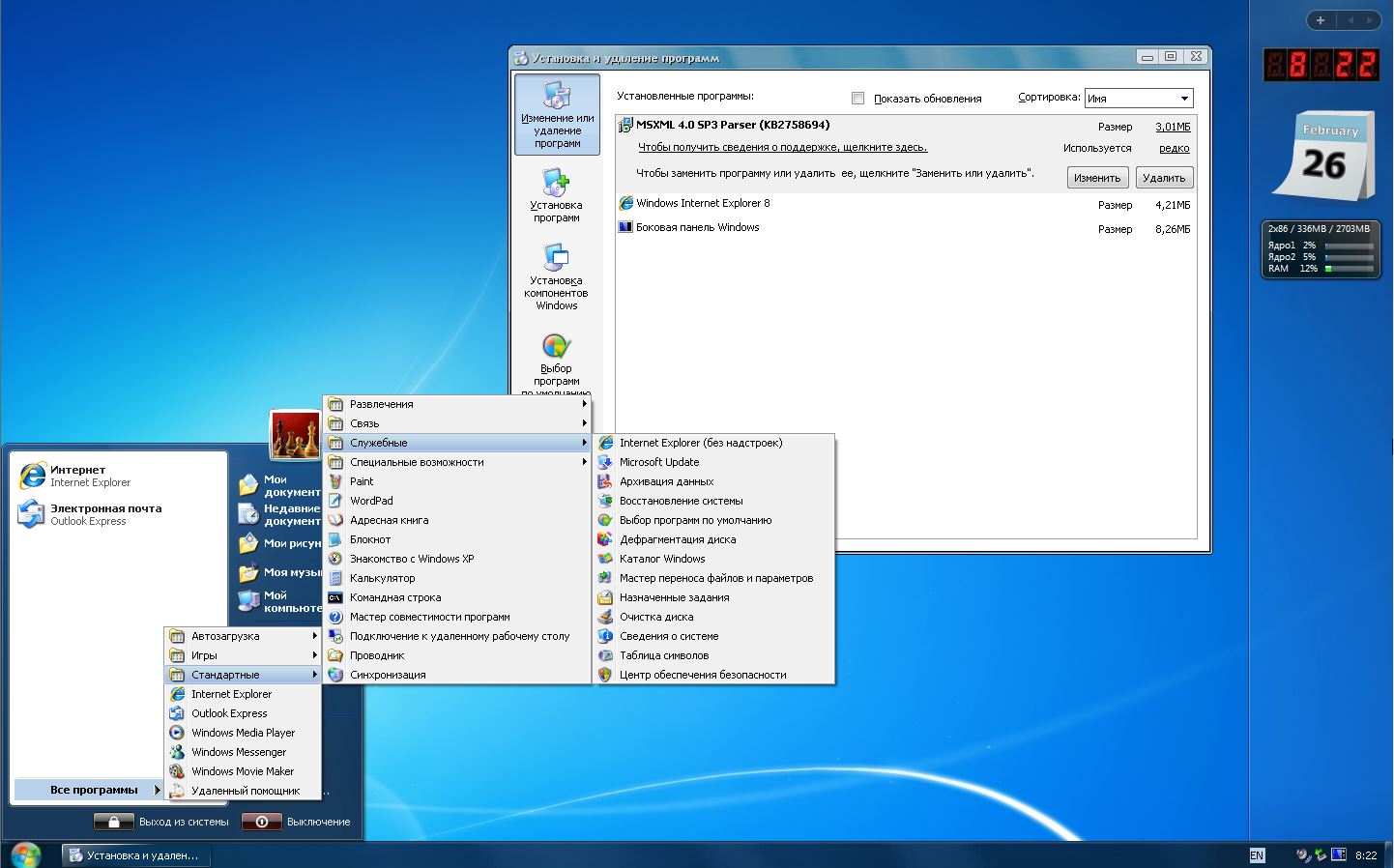Click the Paint icon in Standard menu

[x=335, y=481]
